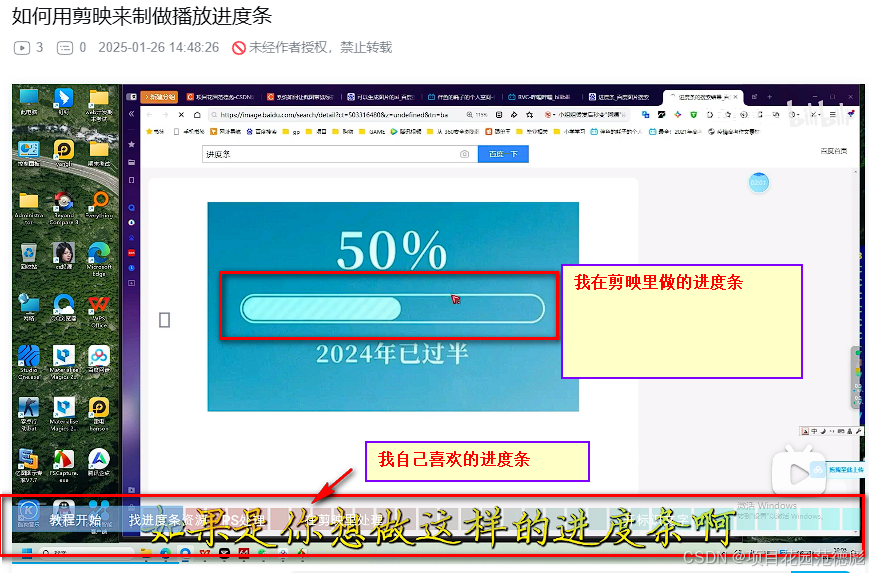Jump to 教程开始 progress chapter
Viewport: 869px width, 573px height.
click(75, 520)
